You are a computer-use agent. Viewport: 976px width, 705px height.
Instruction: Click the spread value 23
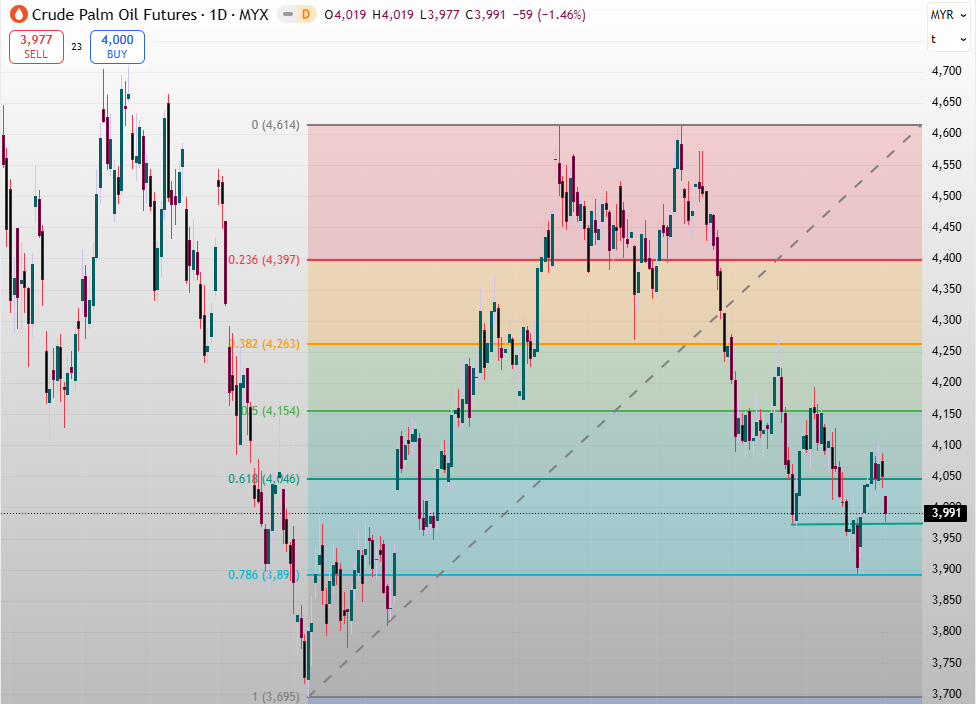(77, 46)
